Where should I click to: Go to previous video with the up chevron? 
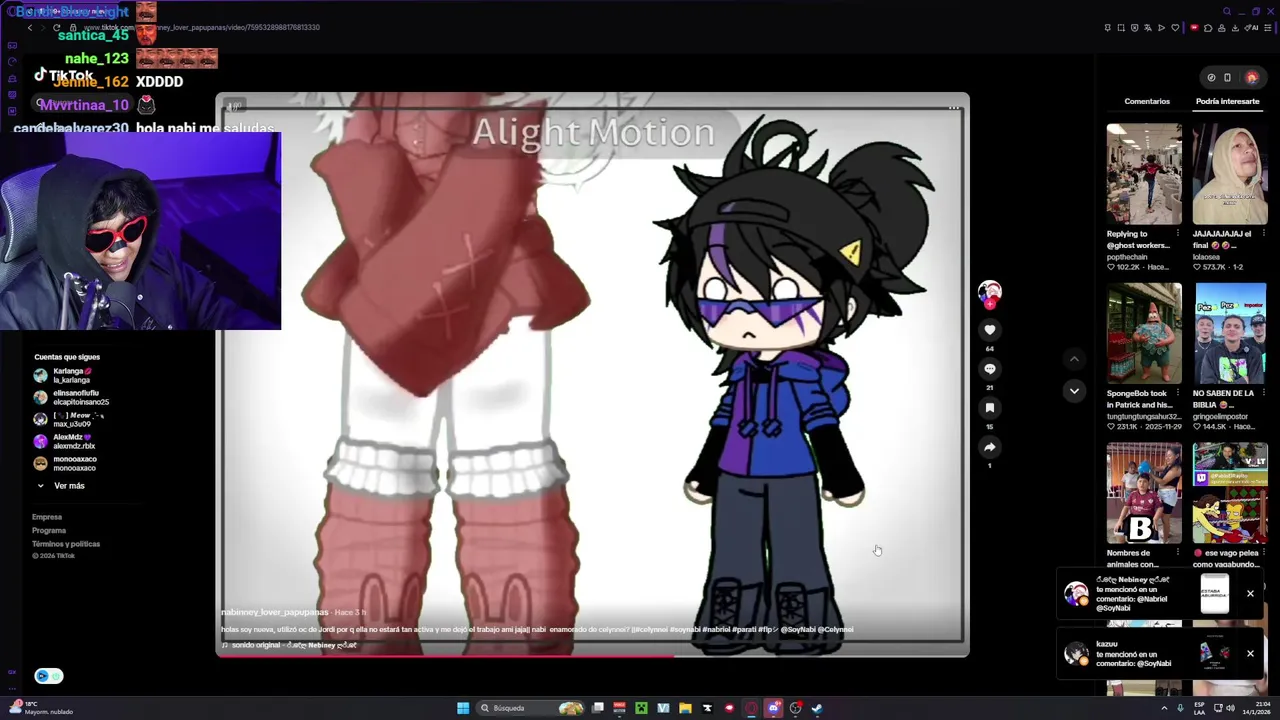pos(1074,359)
